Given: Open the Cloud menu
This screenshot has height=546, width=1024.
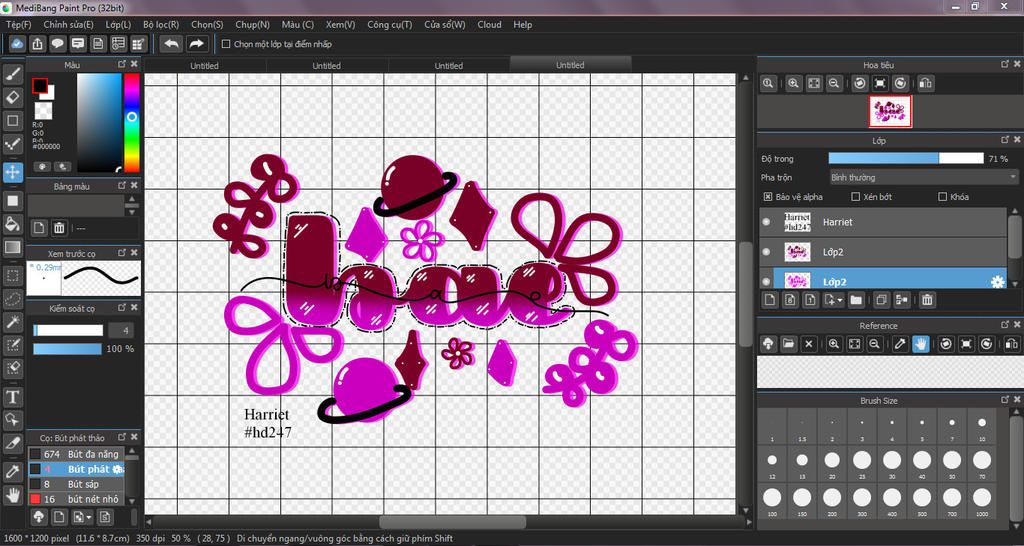Looking at the screenshot, I should [x=489, y=24].
